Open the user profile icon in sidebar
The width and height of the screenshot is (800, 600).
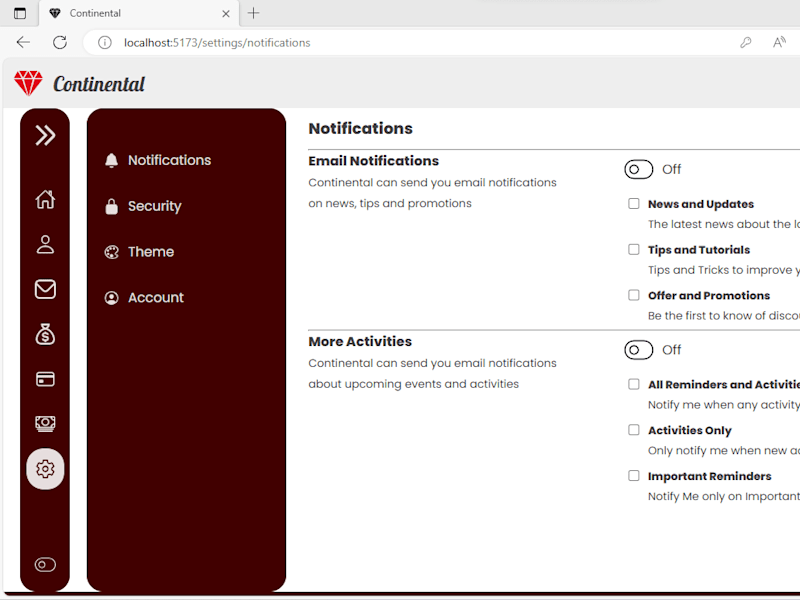click(x=45, y=244)
